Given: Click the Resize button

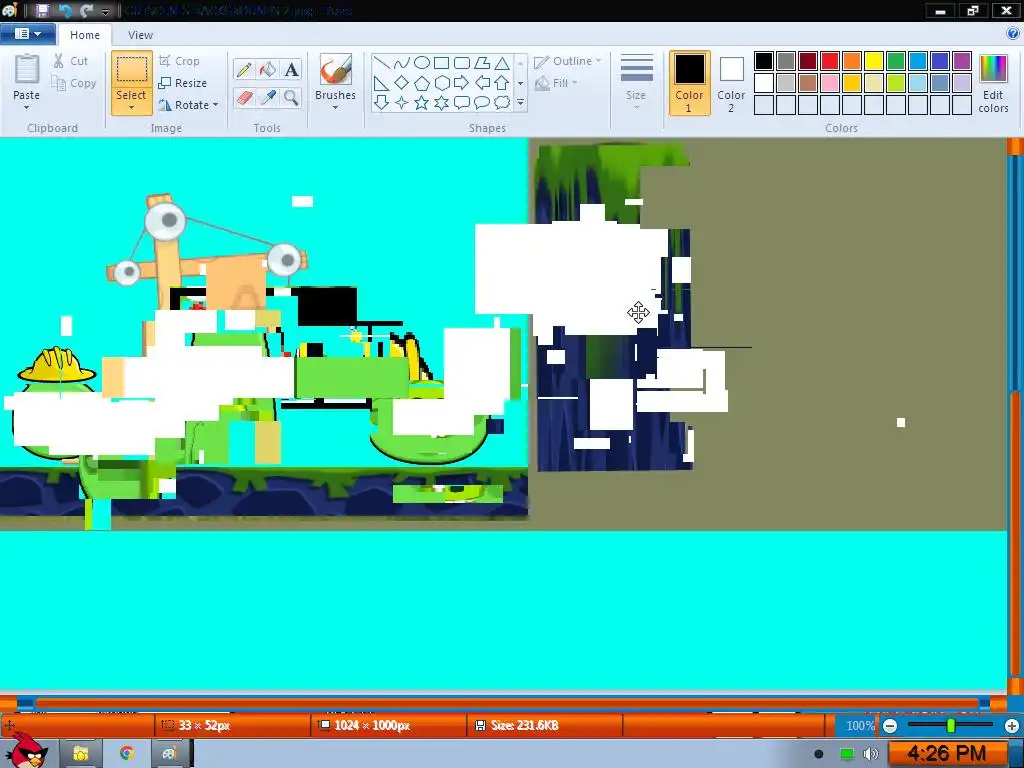Looking at the screenshot, I should point(183,83).
